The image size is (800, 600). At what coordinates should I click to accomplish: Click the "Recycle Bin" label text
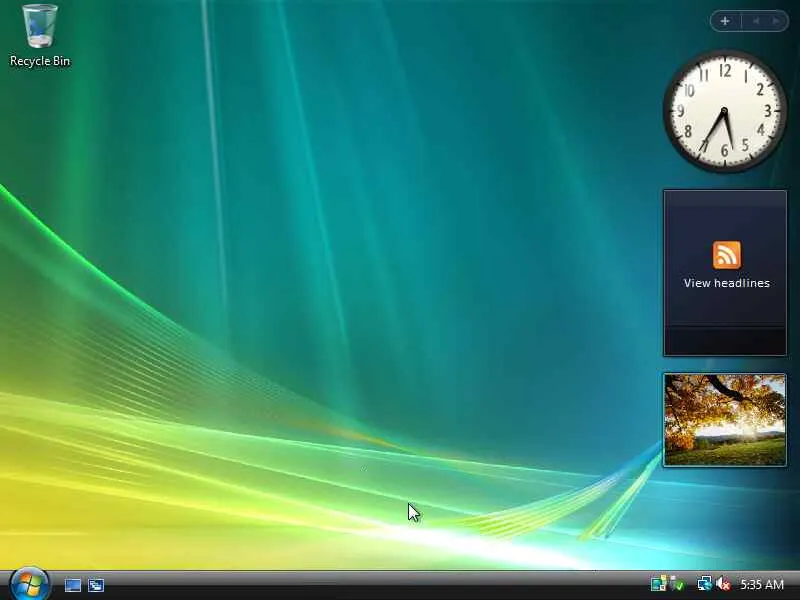(40, 61)
